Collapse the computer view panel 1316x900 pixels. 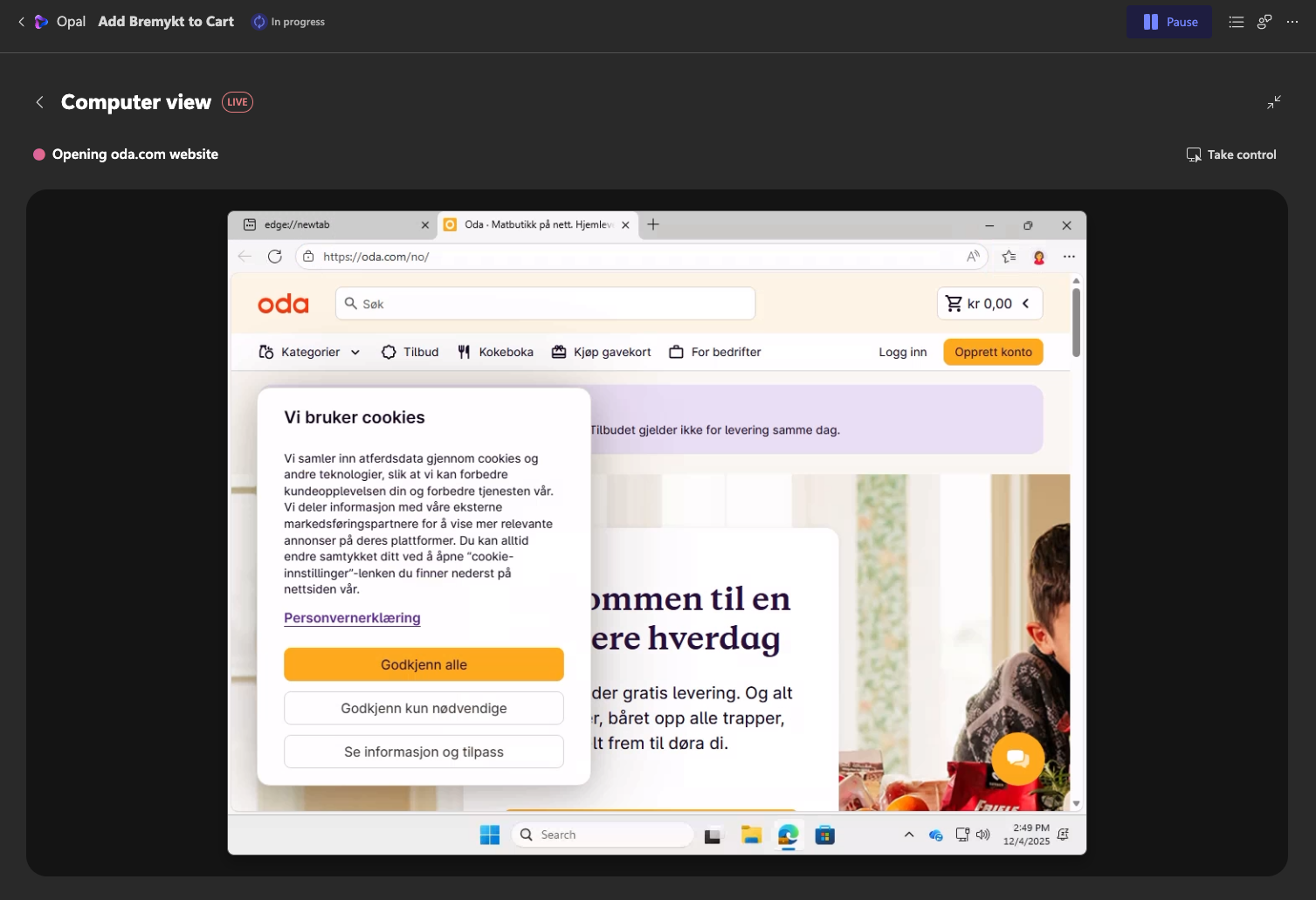tap(1274, 102)
